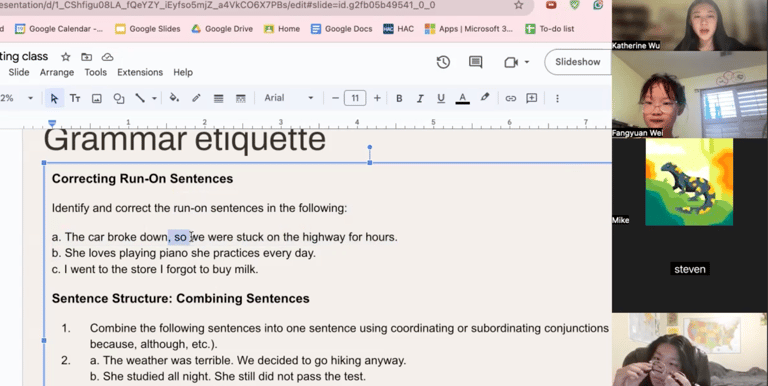Click the font size field showing 11
The width and height of the screenshot is (768, 386).
click(355, 98)
